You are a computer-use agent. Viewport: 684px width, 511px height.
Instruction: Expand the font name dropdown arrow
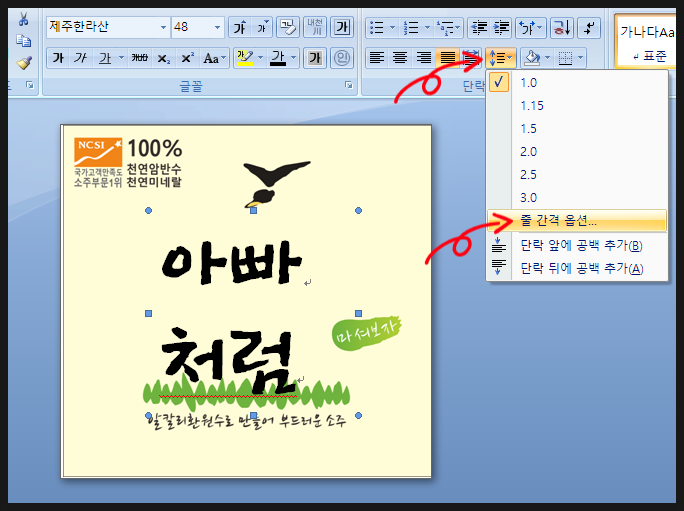(x=163, y=27)
